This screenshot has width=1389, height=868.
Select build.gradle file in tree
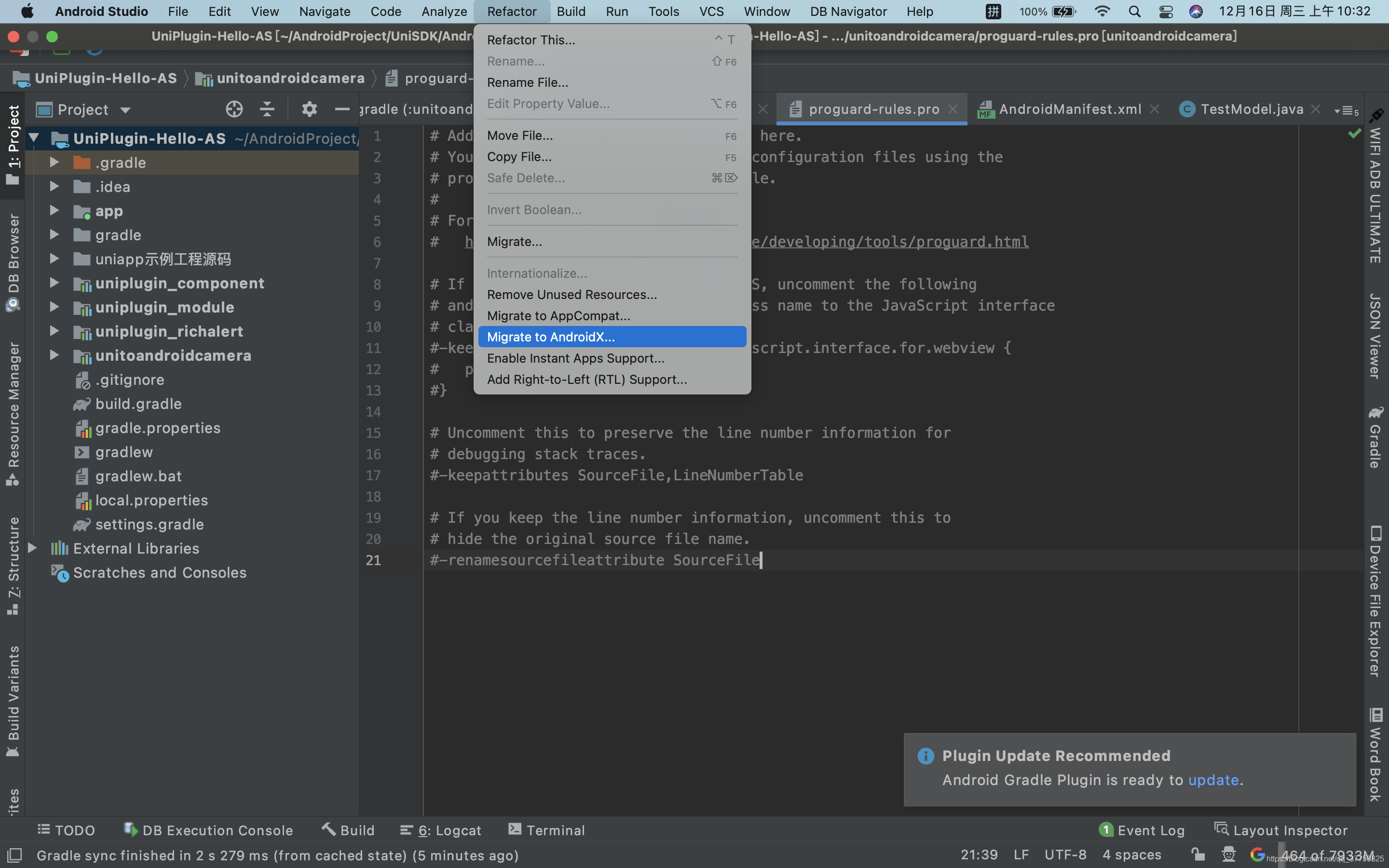pyautogui.click(x=138, y=404)
